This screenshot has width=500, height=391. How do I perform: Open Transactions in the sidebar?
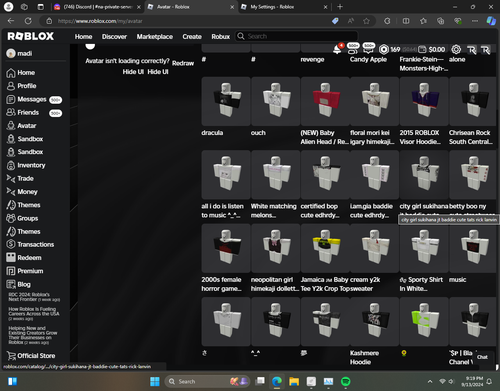point(30,244)
